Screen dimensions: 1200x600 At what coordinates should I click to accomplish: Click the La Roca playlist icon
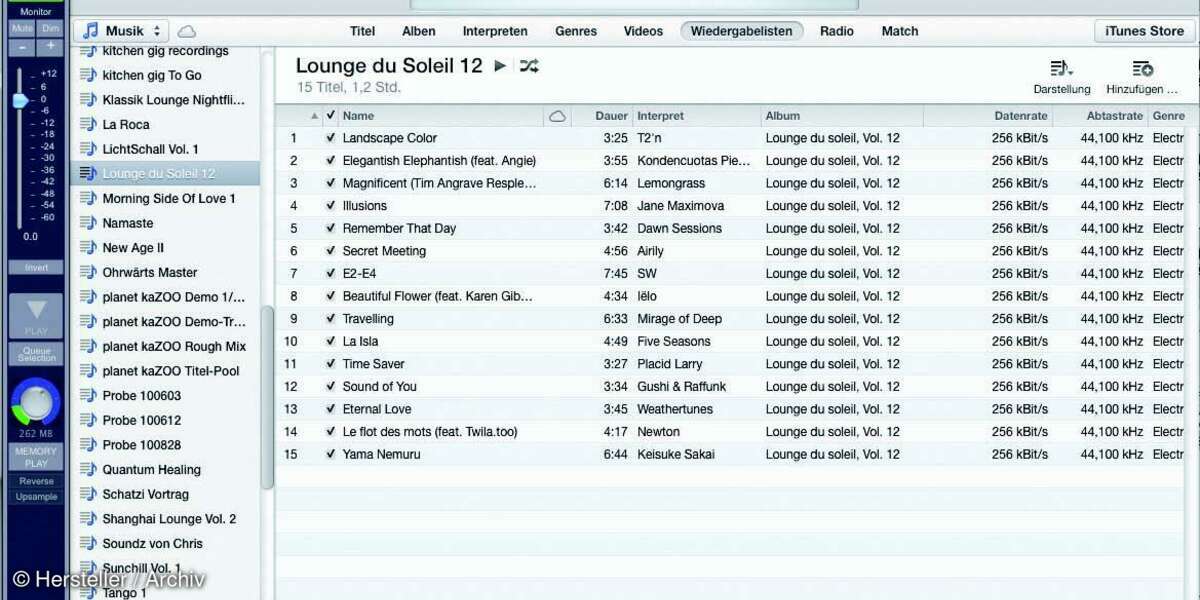(x=88, y=124)
